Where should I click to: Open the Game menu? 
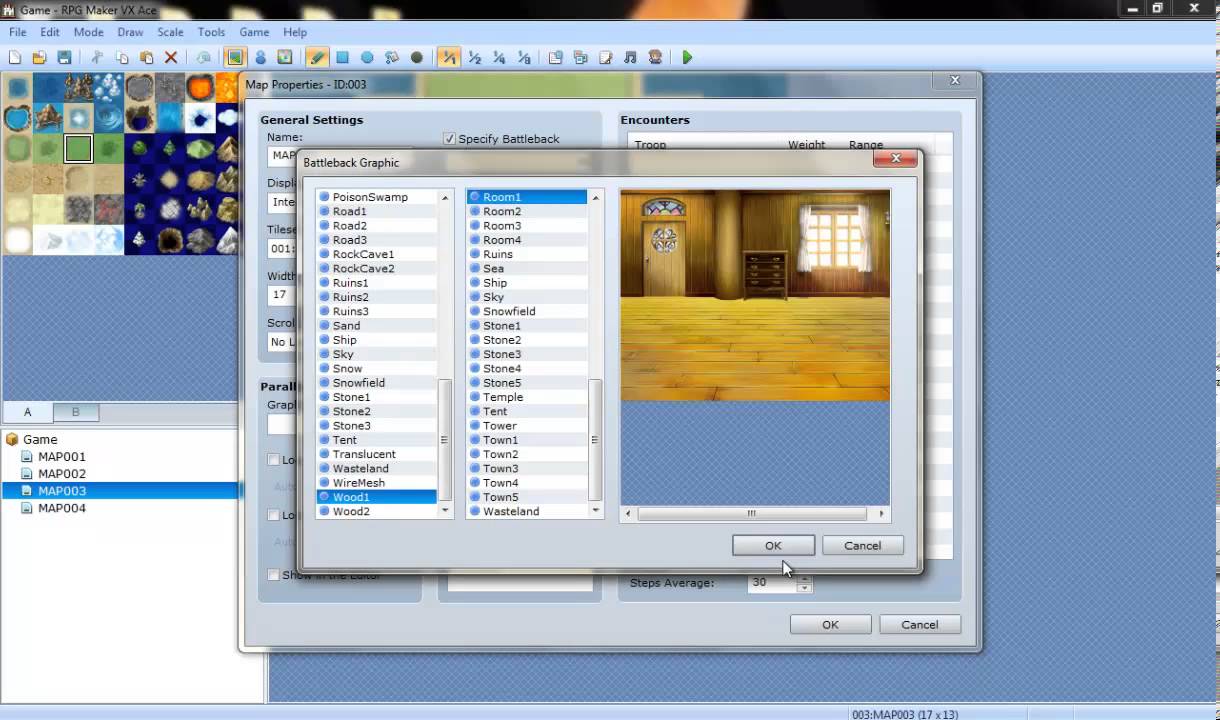coord(254,32)
